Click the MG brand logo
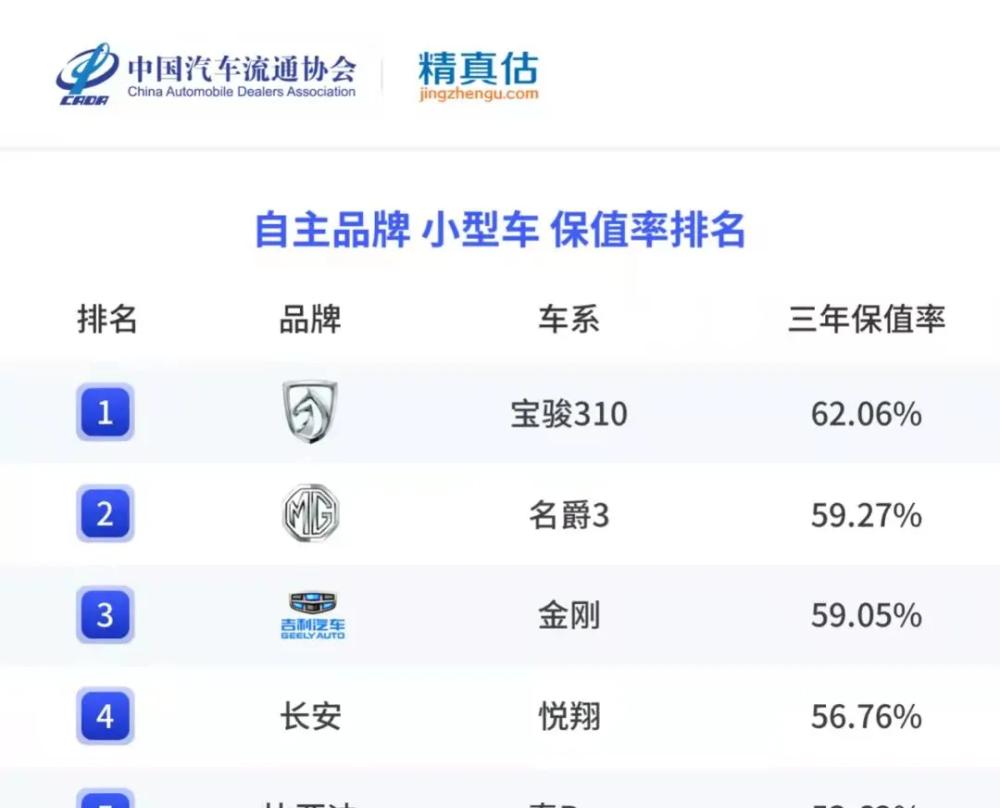Image resolution: width=1000 pixels, height=808 pixels. click(x=311, y=513)
